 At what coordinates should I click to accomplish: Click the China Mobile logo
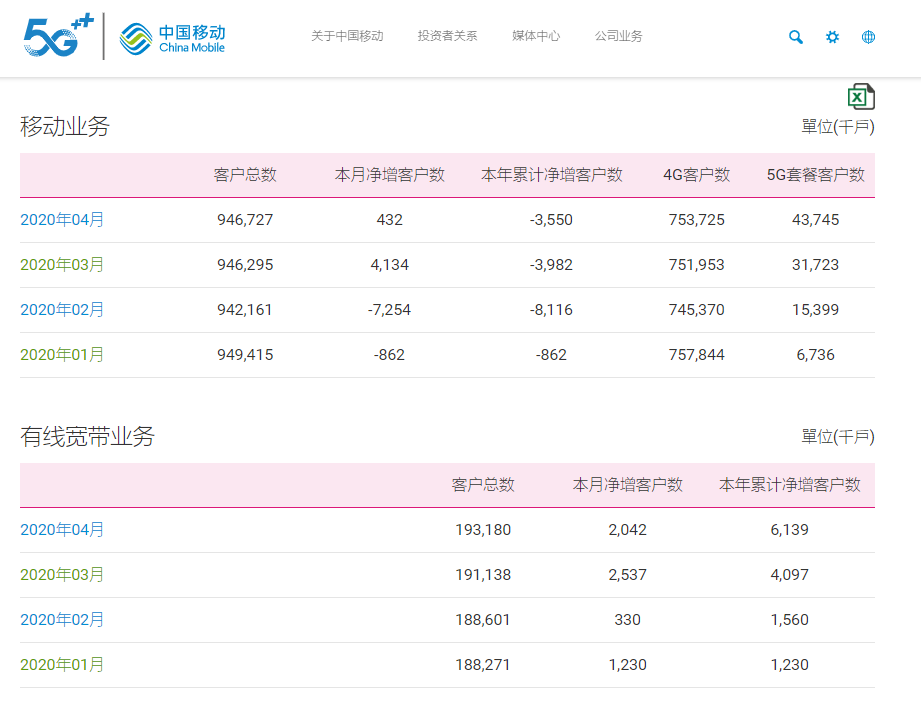(172, 39)
